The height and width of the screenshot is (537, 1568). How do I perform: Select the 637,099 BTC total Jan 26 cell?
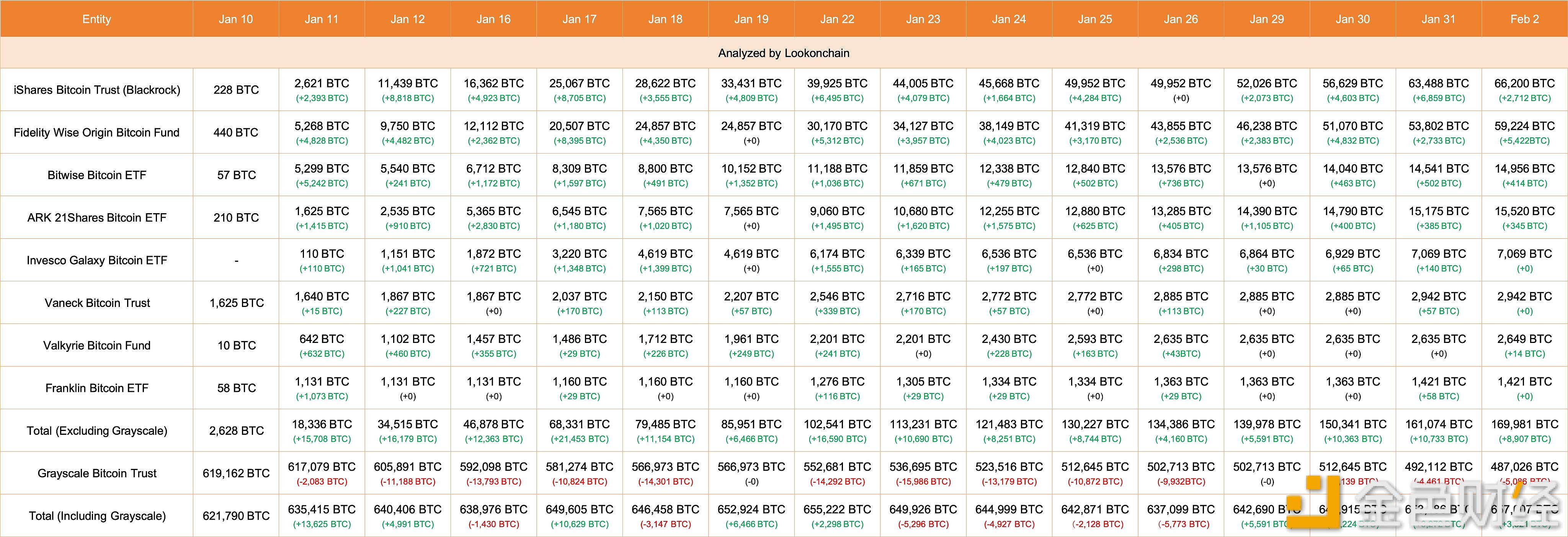click(1181, 516)
